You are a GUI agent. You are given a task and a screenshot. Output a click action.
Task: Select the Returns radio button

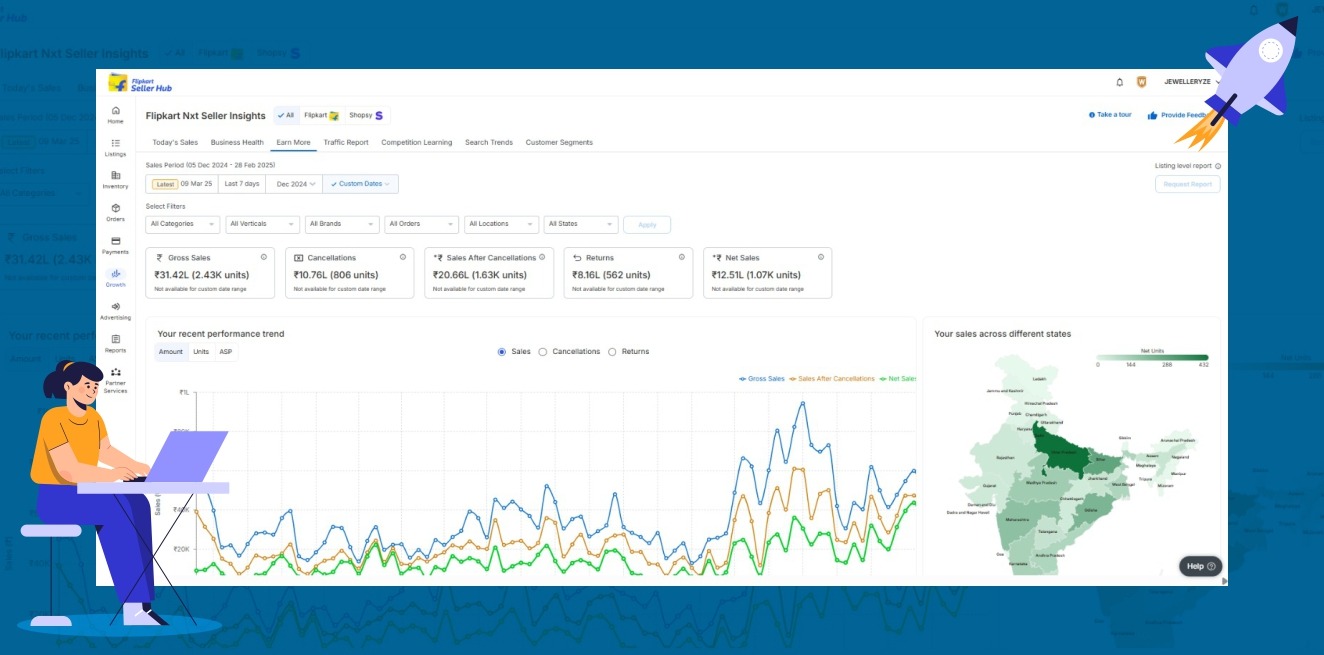coord(612,352)
